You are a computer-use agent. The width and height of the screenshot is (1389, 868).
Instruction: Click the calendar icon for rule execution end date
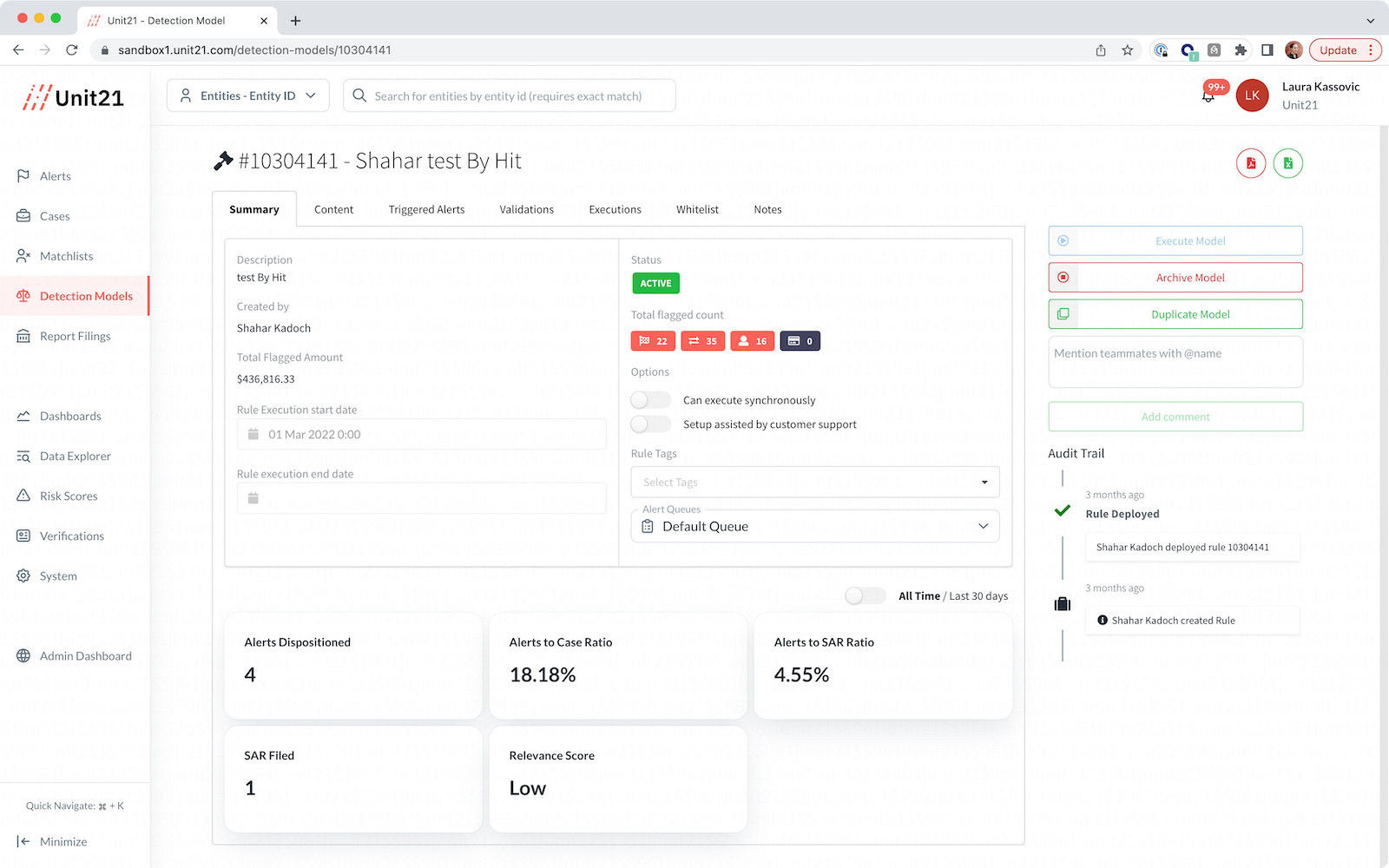(x=253, y=498)
